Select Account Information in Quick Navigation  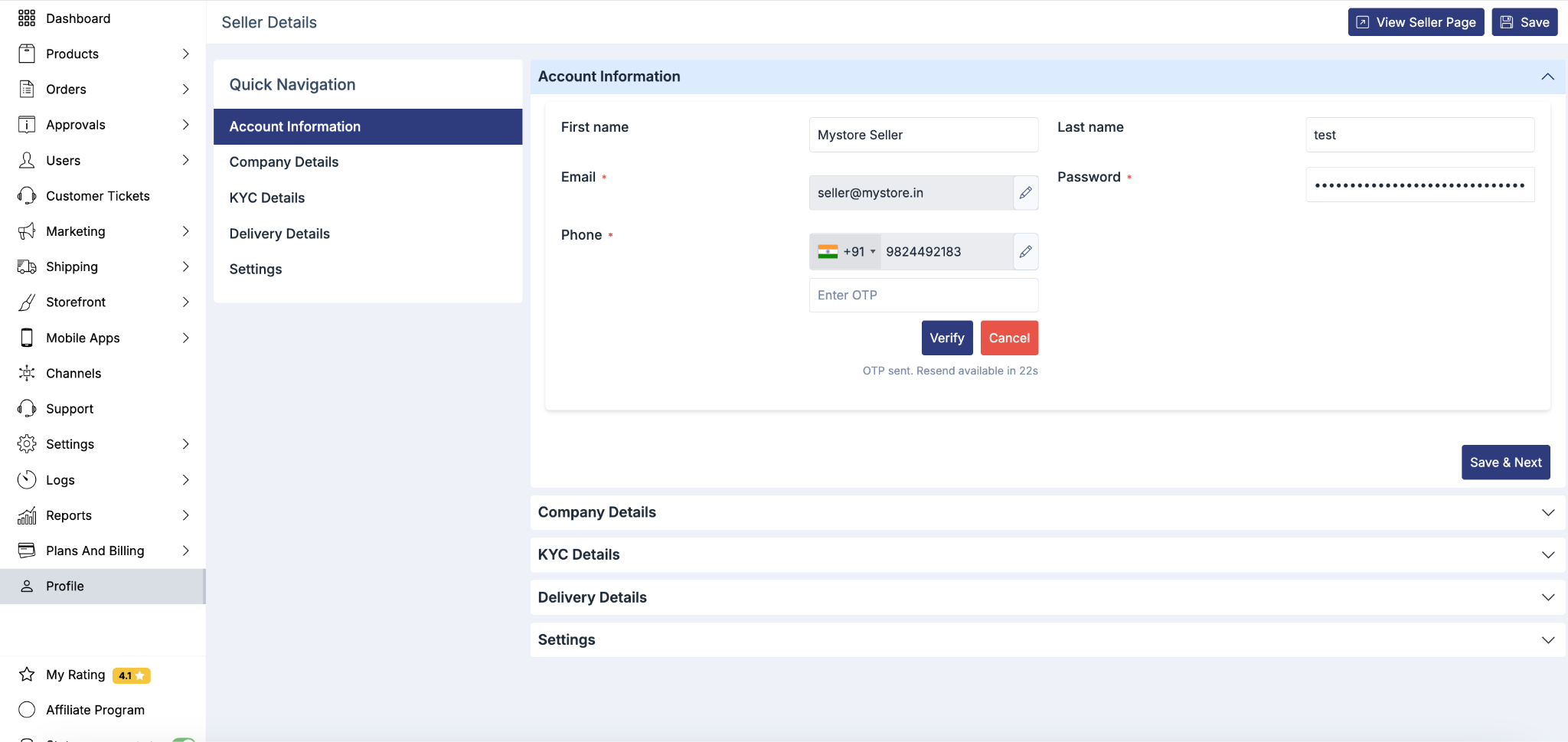tap(367, 126)
